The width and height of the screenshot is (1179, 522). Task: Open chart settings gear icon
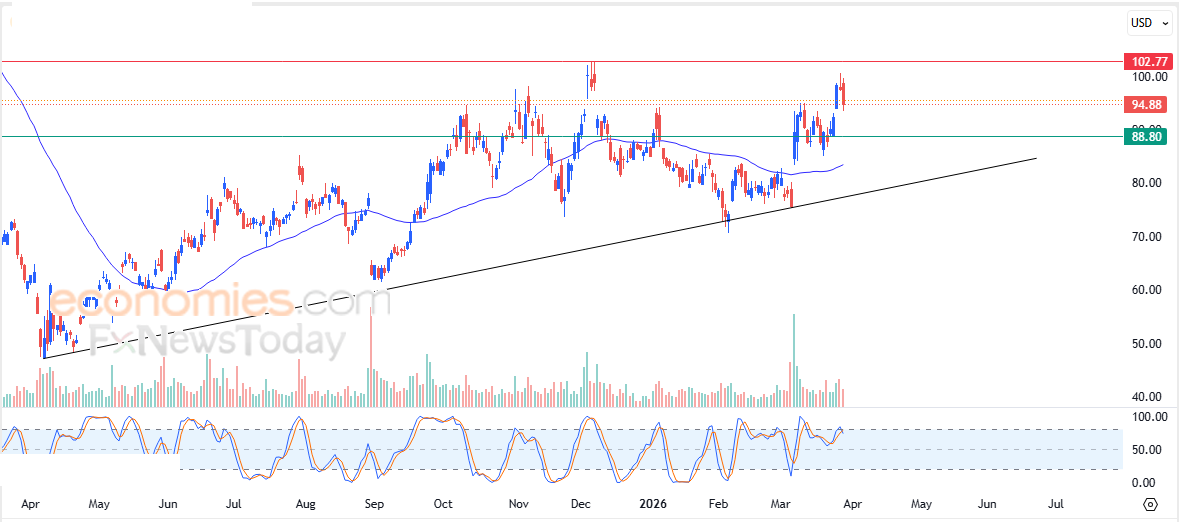[1150, 504]
